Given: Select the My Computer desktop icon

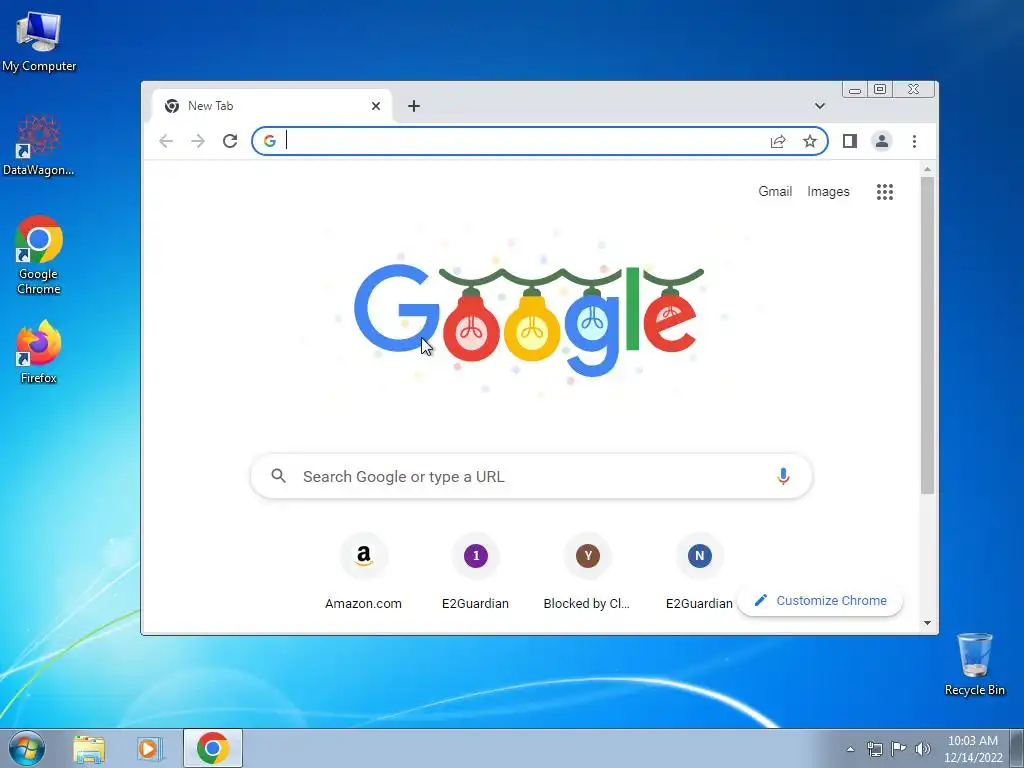Looking at the screenshot, I should [39, 40].
